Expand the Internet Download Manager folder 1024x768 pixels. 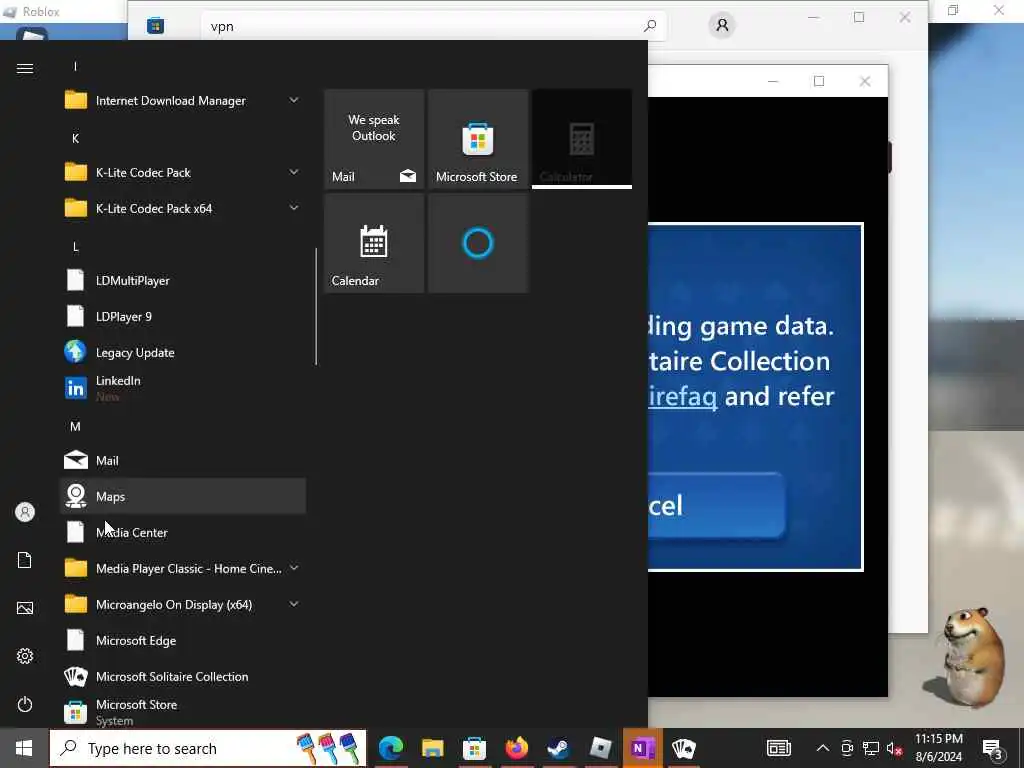click(x=183, y=101)
